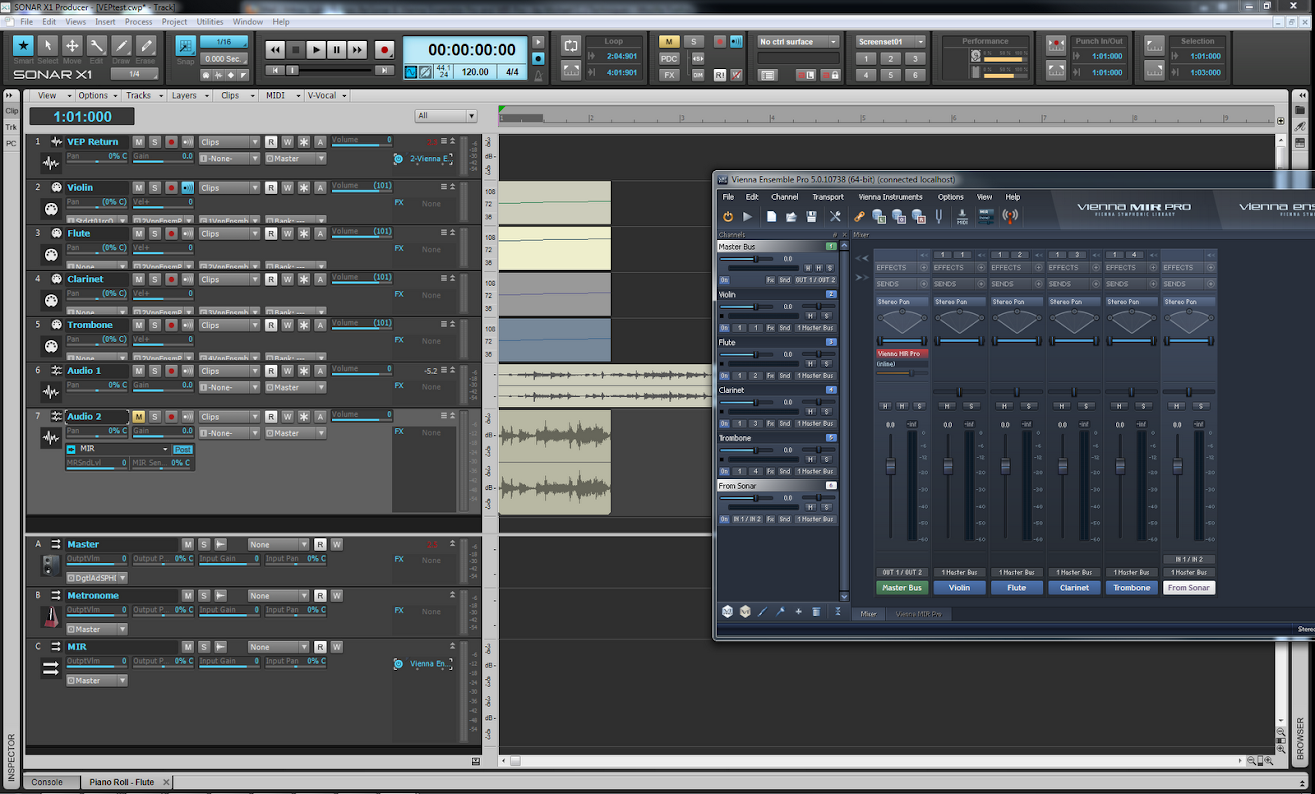Pick the Select tool

48,46
